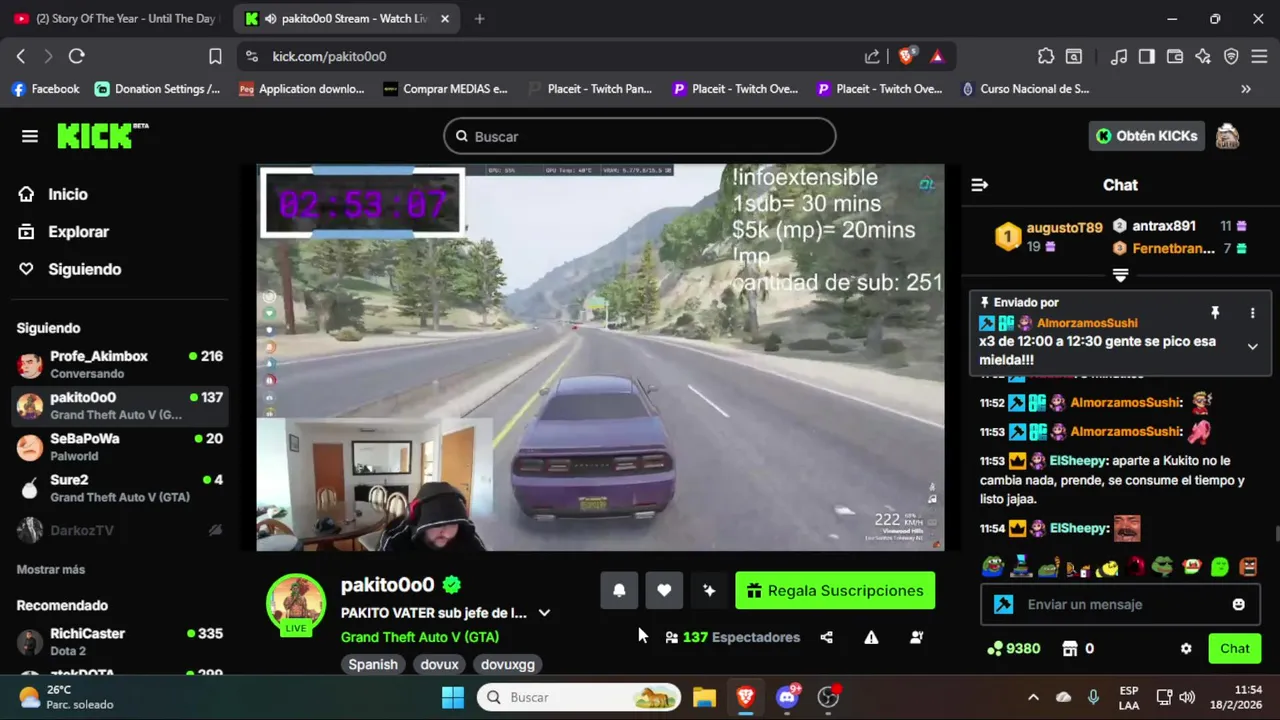Pin icon on the pinned chat message
This screenshot has height=720, width=1280.
[x=1215, y=313]
